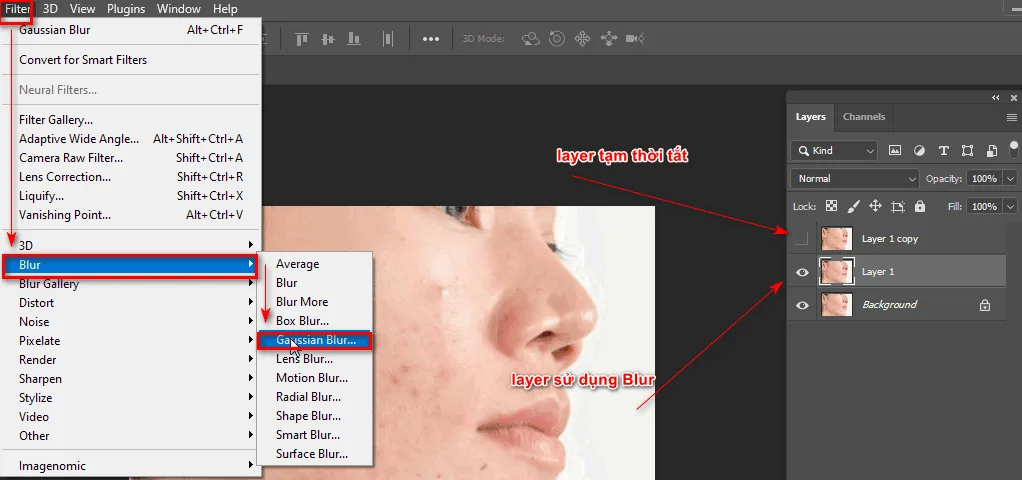Screen dimensions: 1022x480
Task: Expand the Imagenomic submenu
Action: (x=131, y=466)
